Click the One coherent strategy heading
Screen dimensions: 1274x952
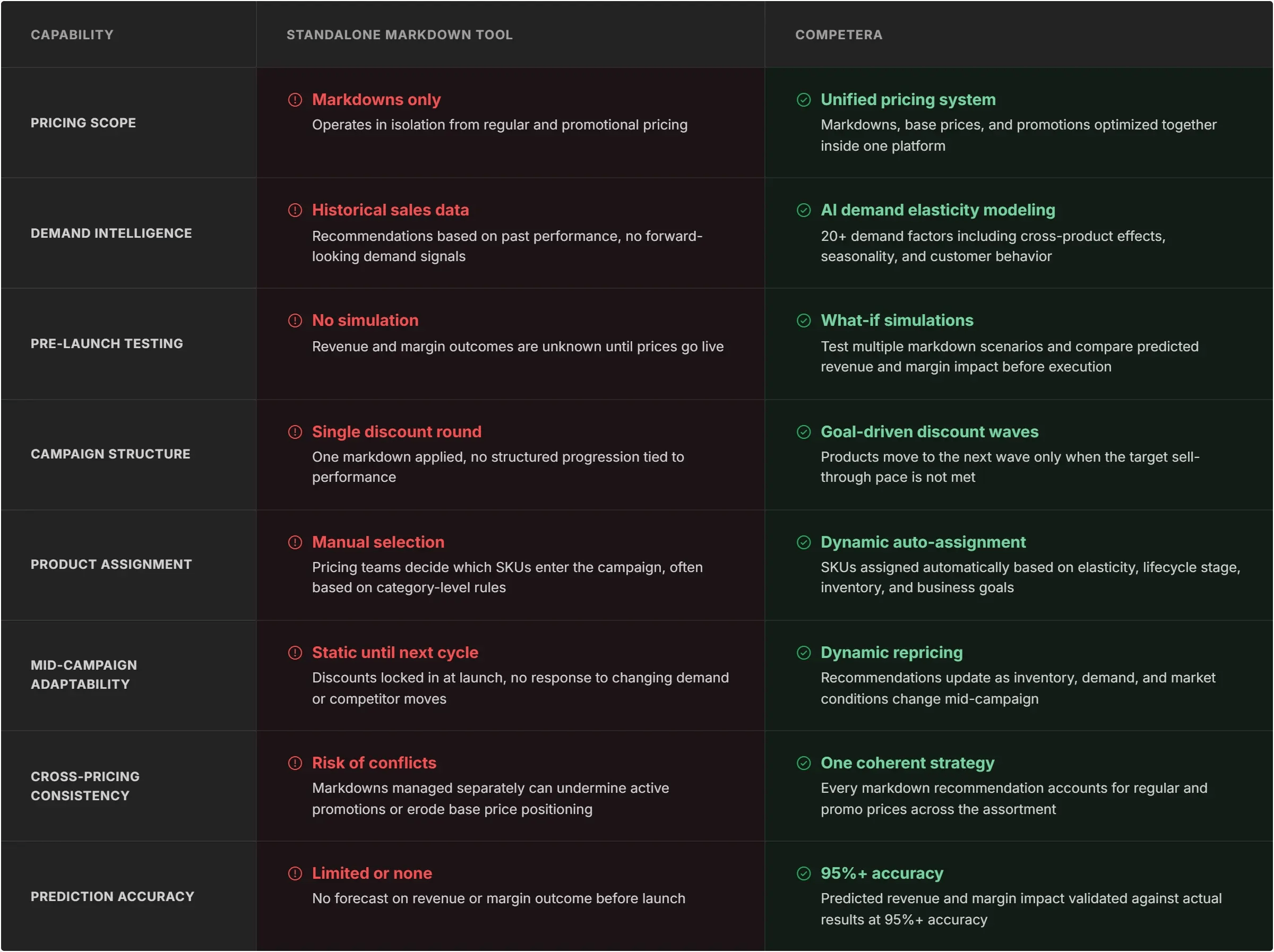(x=908, y=763)
